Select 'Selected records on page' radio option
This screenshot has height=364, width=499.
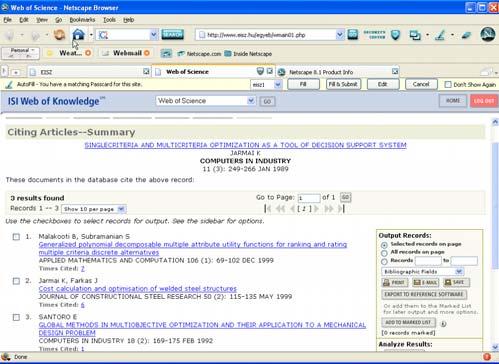coord(384,245)
